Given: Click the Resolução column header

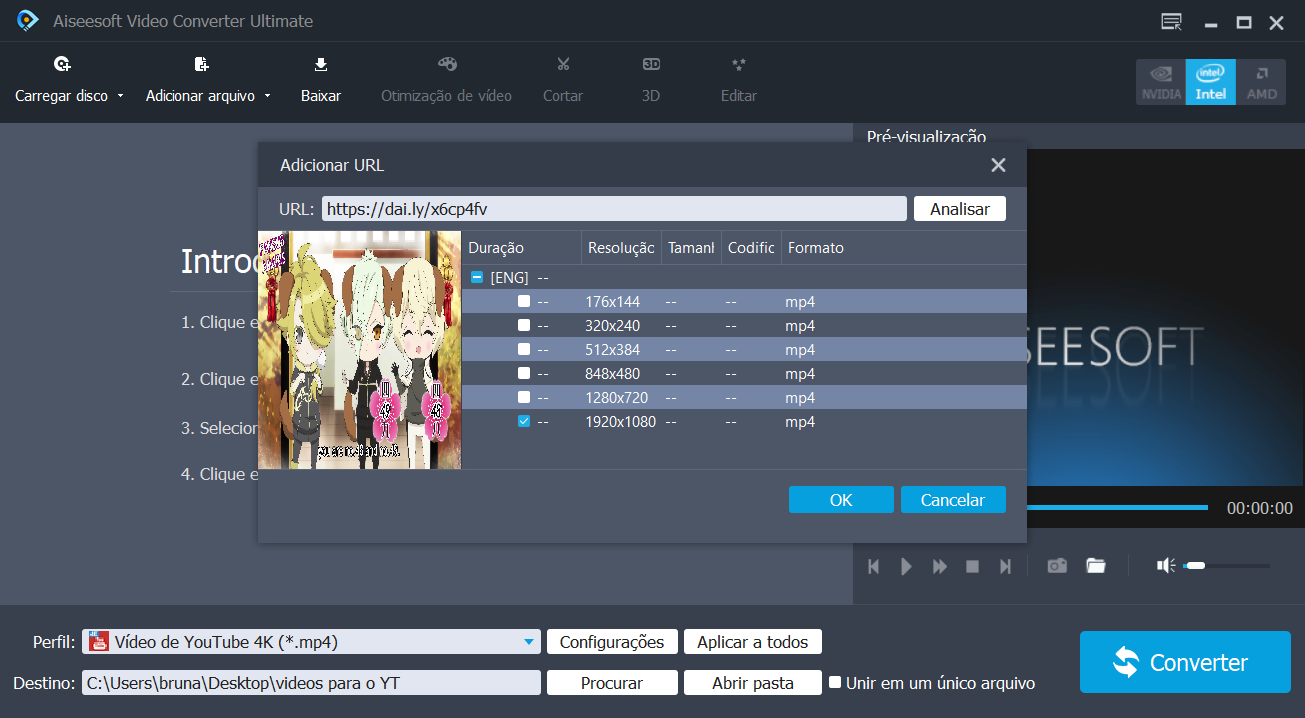Looking at the screenshot, I should tap(621, 248).
